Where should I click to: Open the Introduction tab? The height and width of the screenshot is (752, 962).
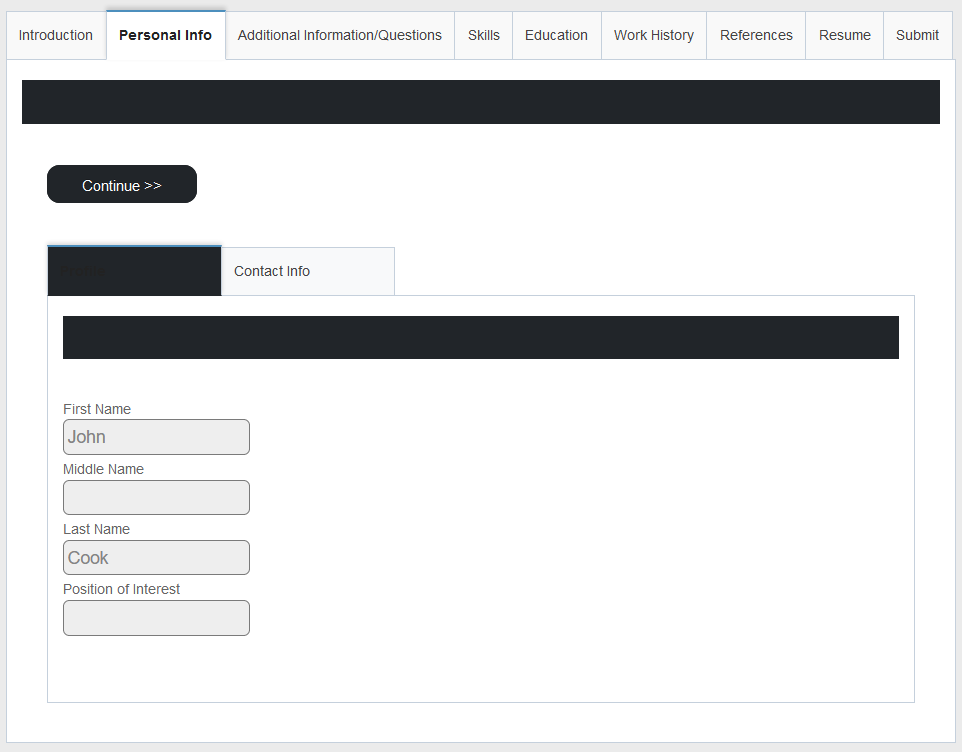click(56, 36)
